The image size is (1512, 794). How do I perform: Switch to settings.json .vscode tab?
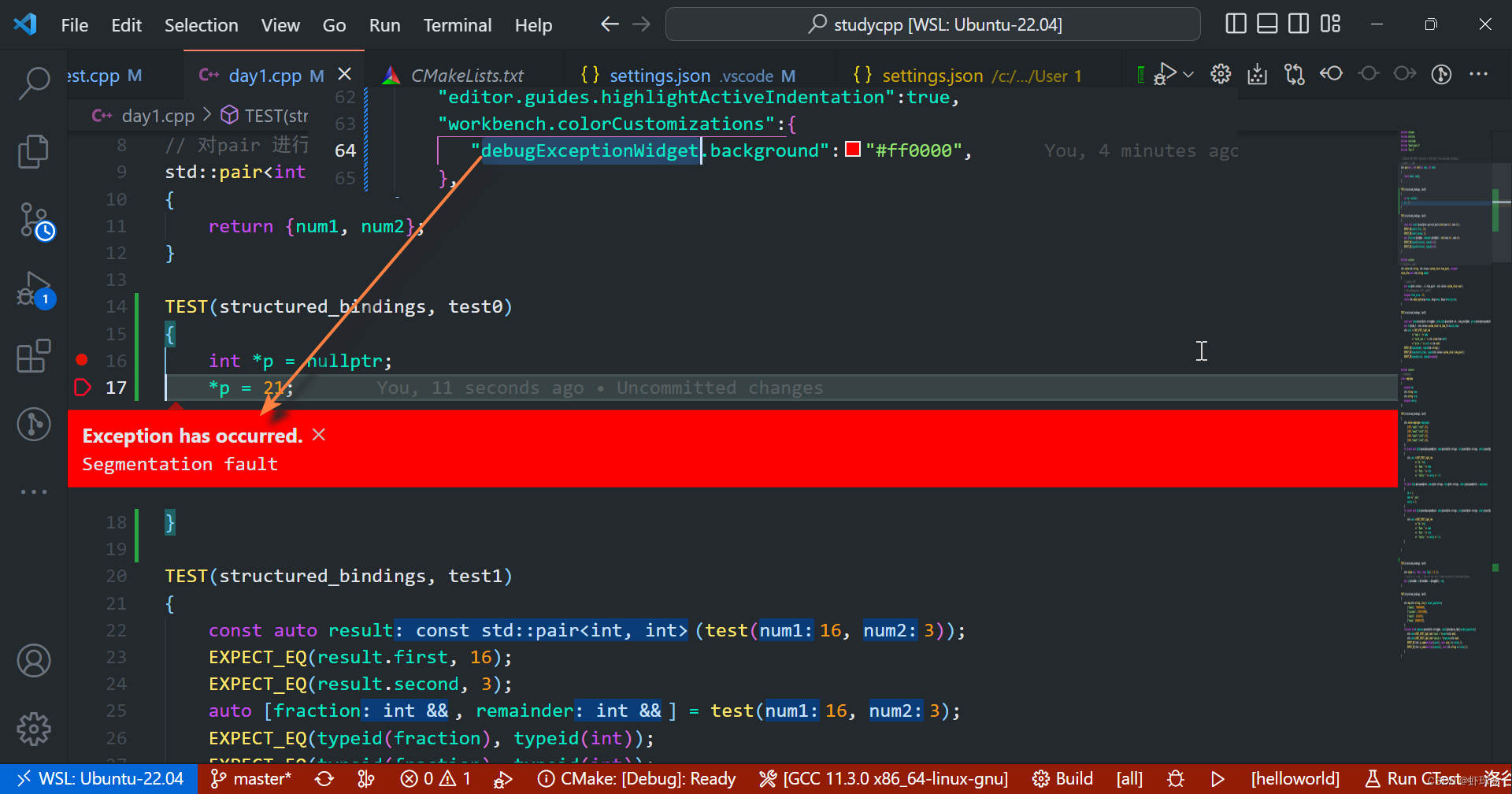pos(687,76)
